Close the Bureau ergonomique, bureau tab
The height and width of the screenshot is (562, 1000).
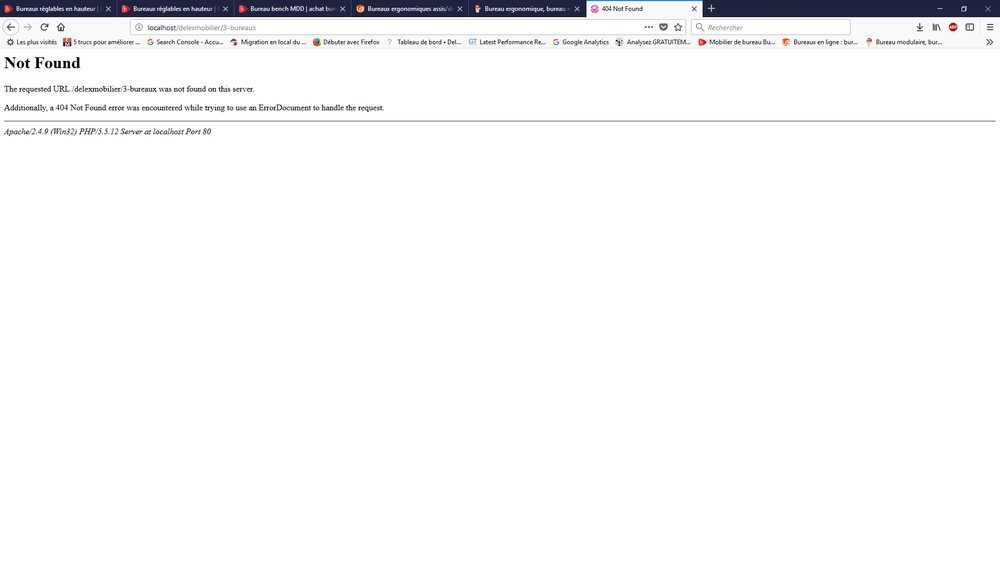[x=577, y=9]
